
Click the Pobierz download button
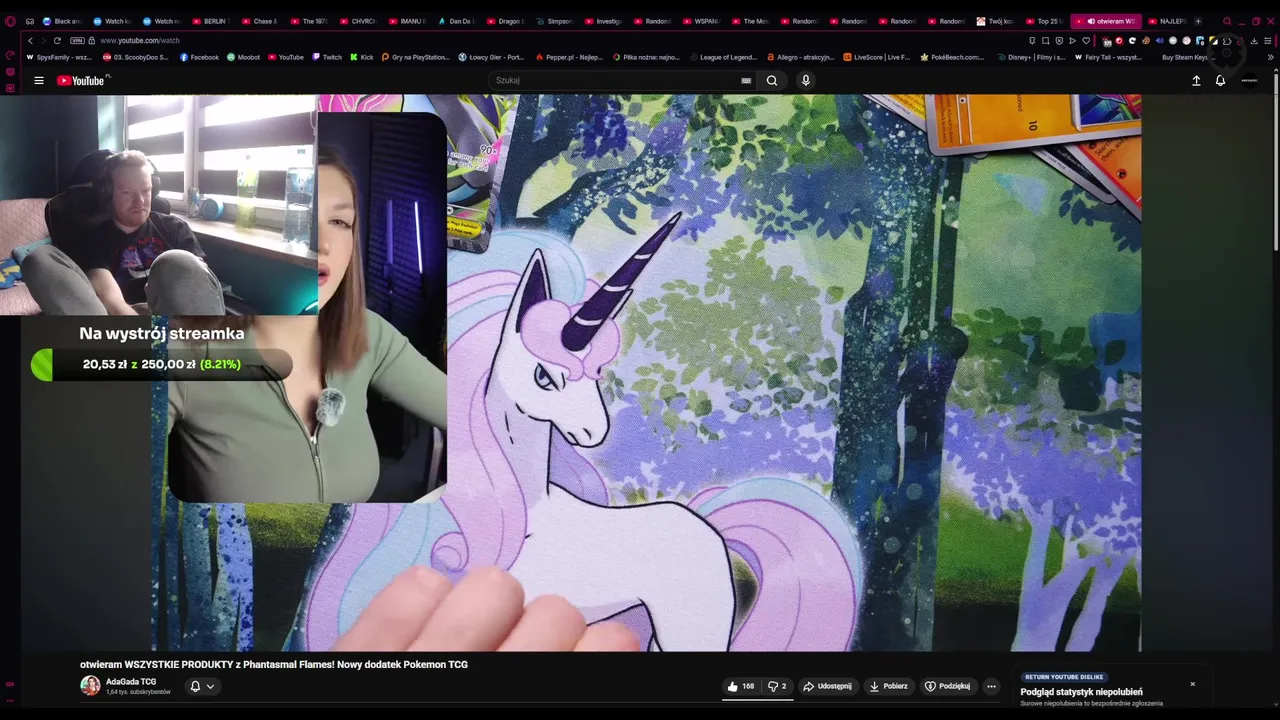coord(888,686)
